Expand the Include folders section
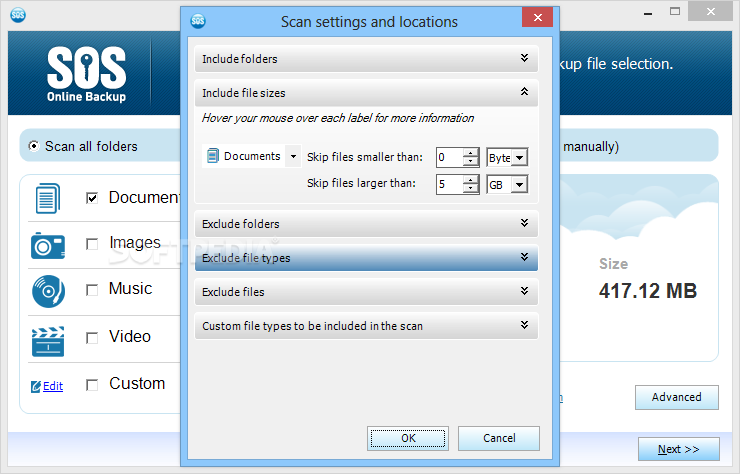740x474 pixels. pyautogui.click(x=366, y=59)
